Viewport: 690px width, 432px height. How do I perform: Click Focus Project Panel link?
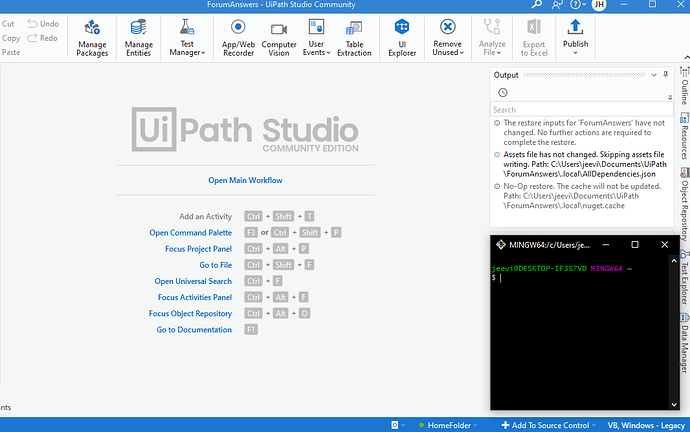pyautogui.click(x=198, y=249)
